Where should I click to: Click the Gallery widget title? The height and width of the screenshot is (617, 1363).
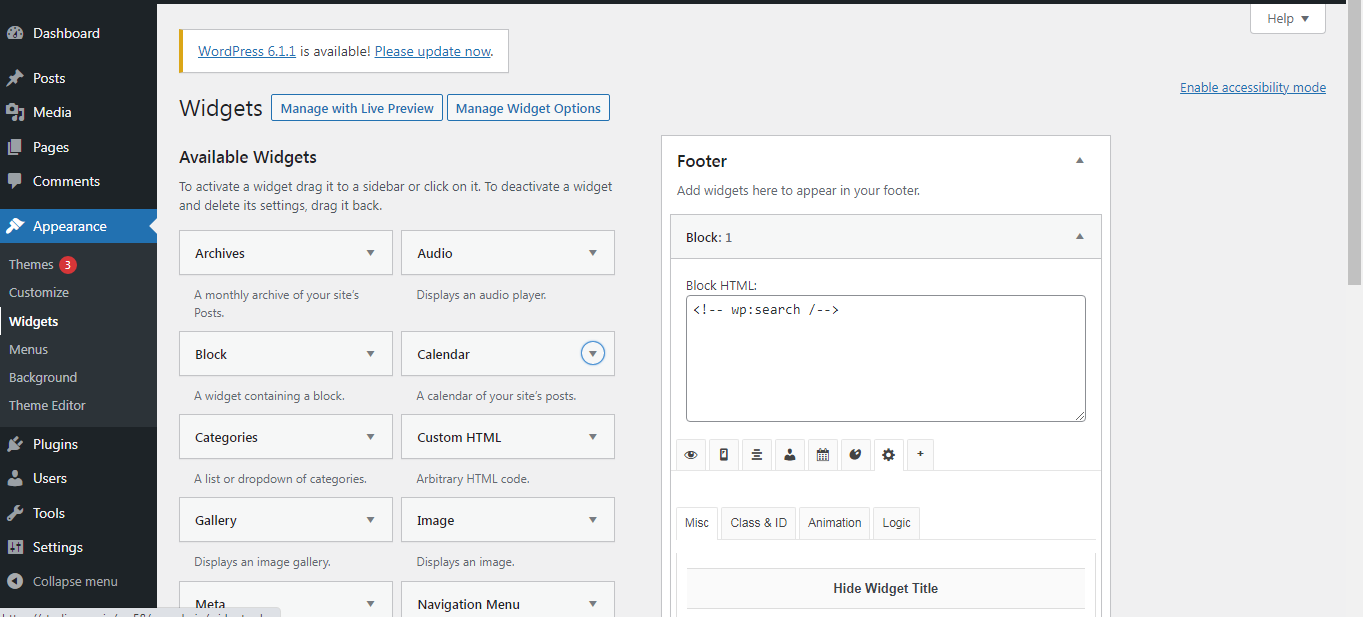[216, 520]
